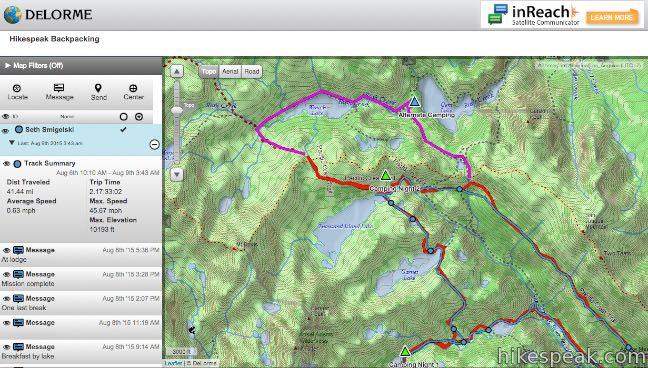The width and height of the screenshot is (648, 368).
Task: Click the 'Dist Traveled 41.44 mi' value
Action: coord(20,191)
